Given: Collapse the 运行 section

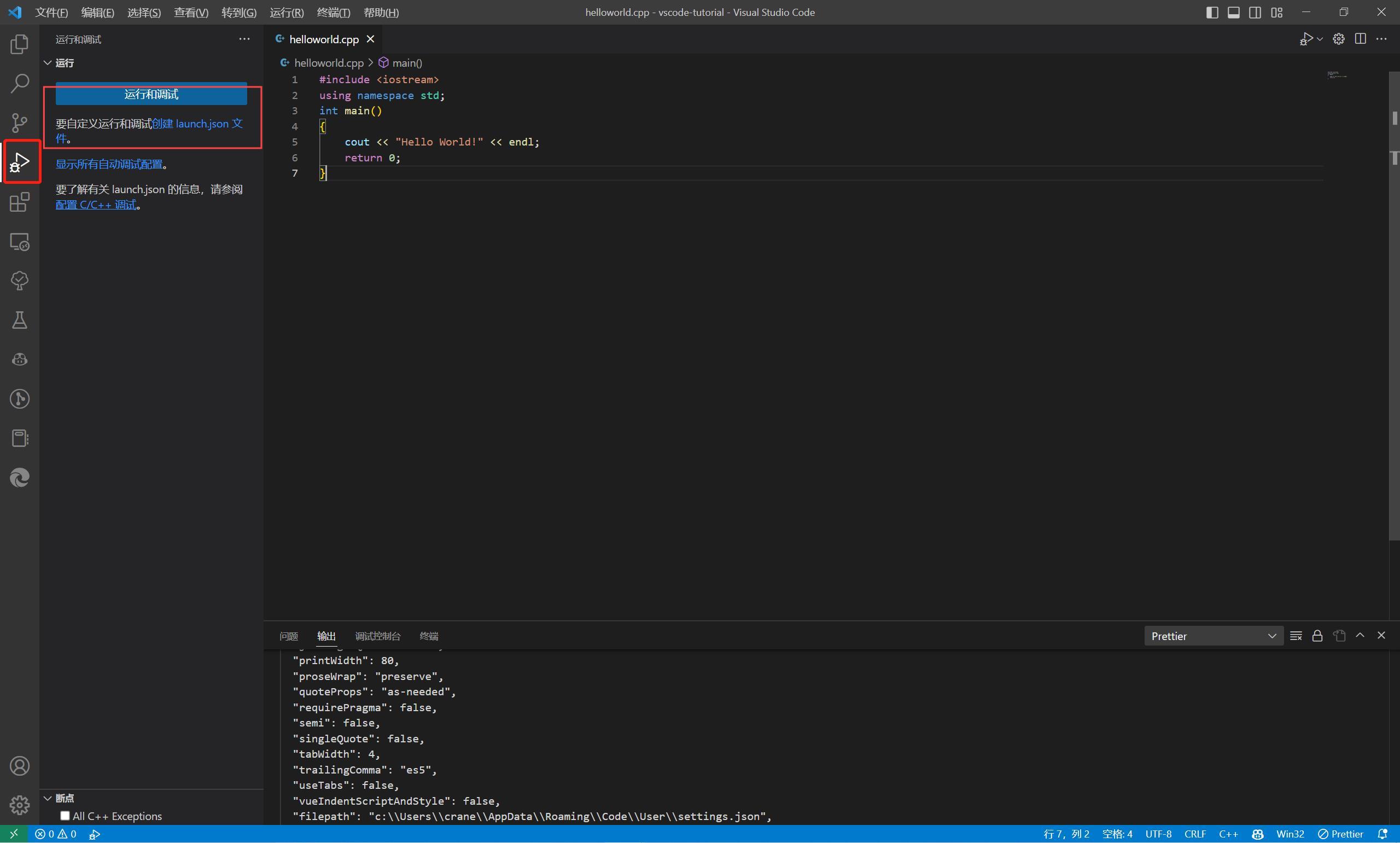Looking at the screenshot, I should coord(62,62).
